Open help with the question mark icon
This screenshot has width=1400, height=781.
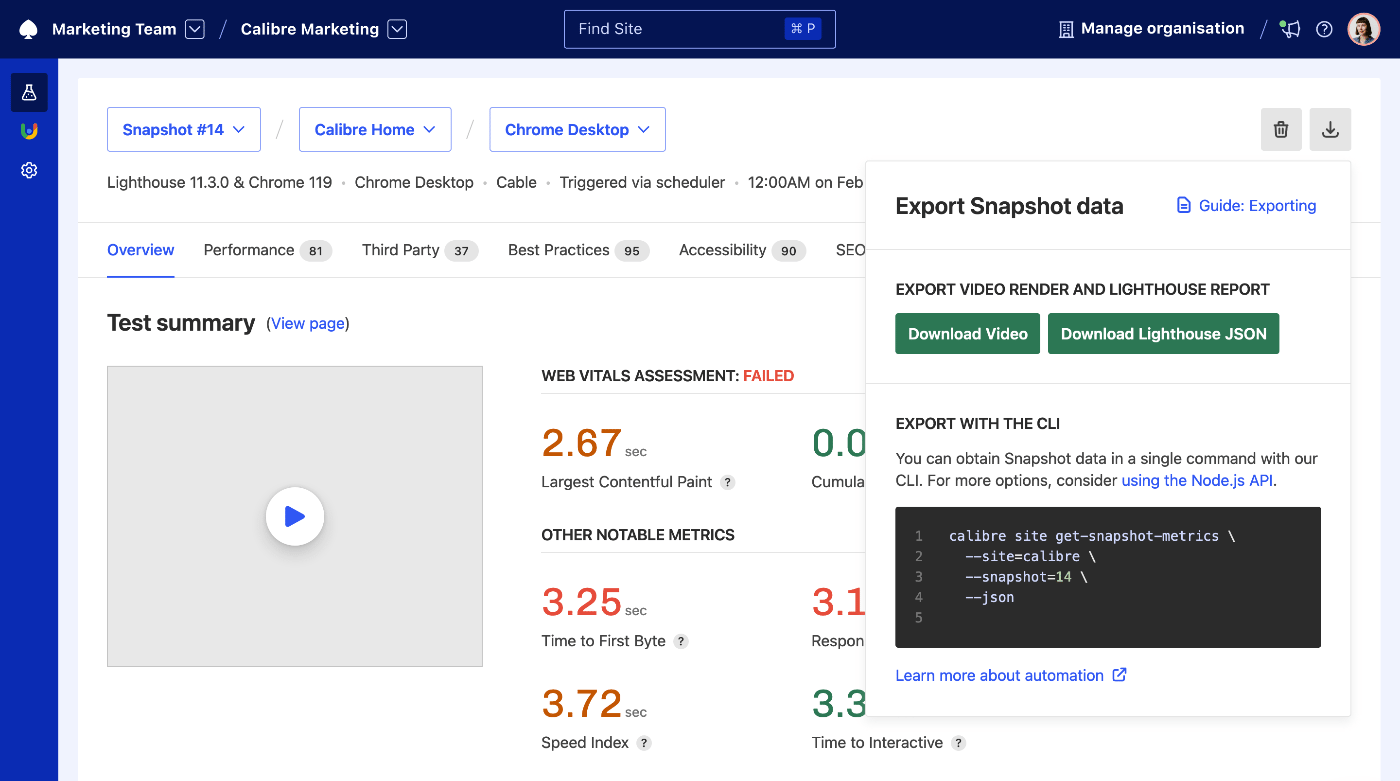tap(1325, 29)
